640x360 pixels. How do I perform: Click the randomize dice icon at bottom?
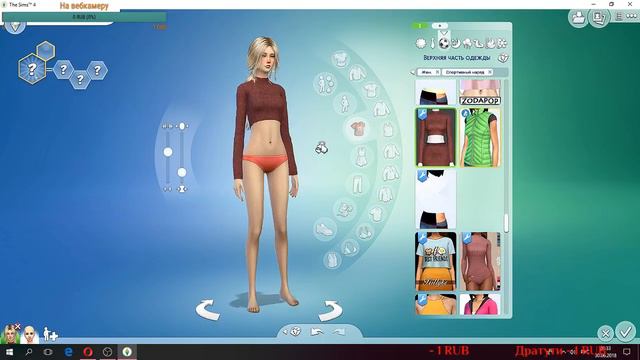[x=296, y=332]
